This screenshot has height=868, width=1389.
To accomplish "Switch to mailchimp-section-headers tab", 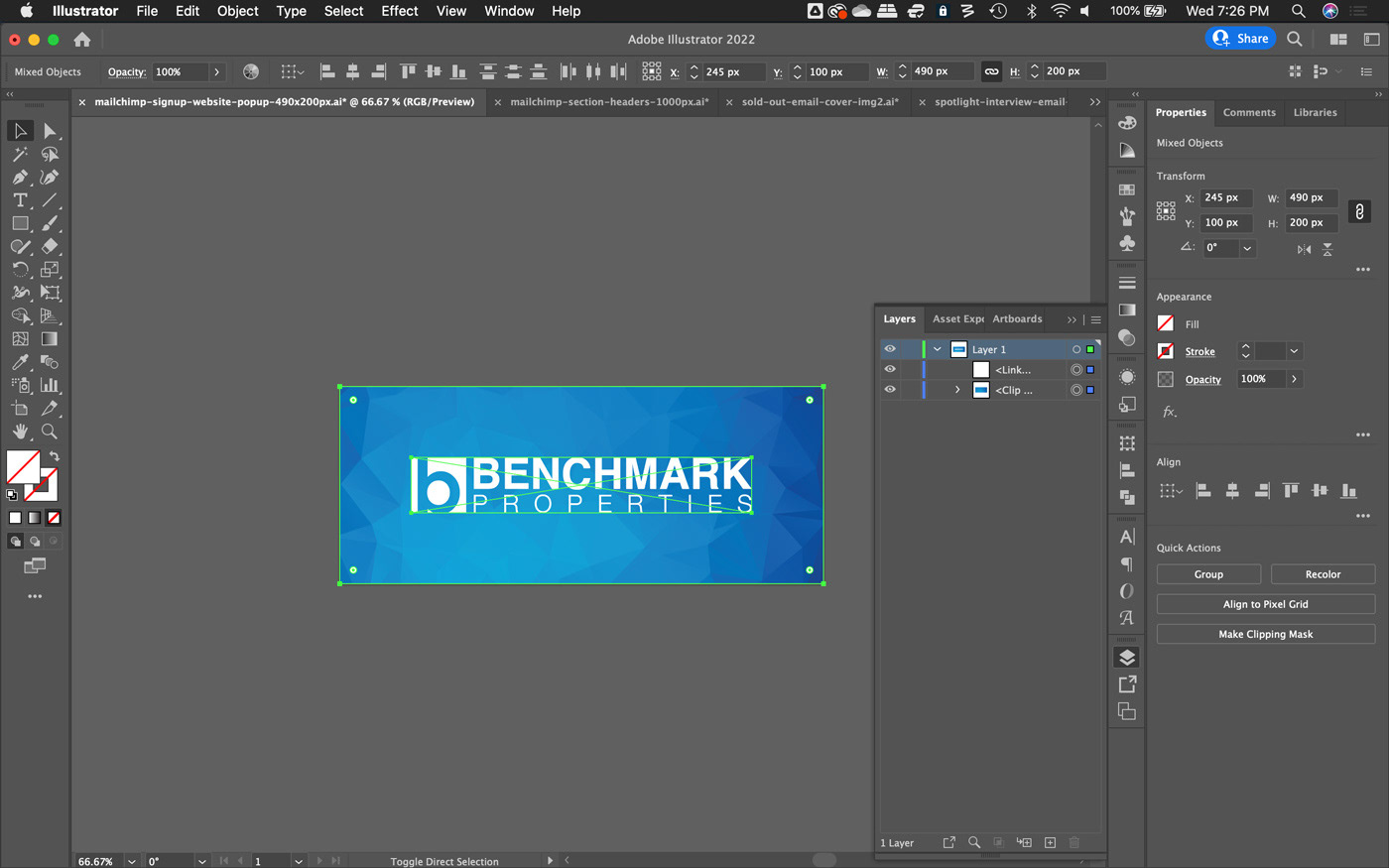I will [609, 102].
